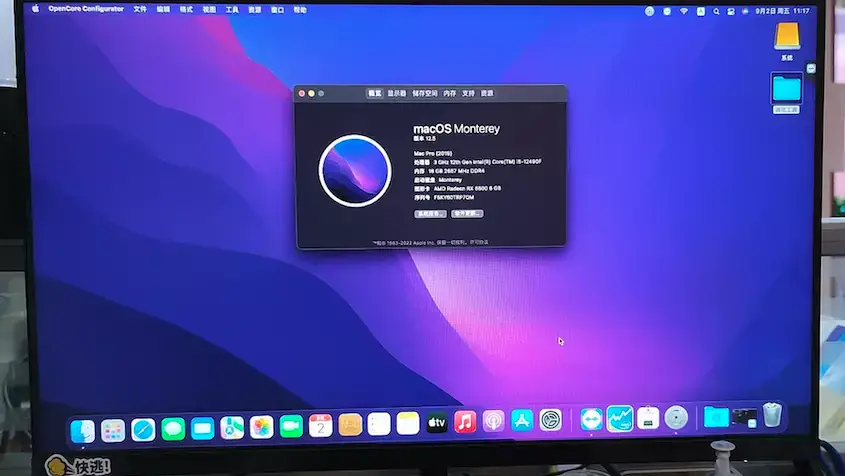Open the 帮助 menu
845x476 pixels.
click(300, 10)
